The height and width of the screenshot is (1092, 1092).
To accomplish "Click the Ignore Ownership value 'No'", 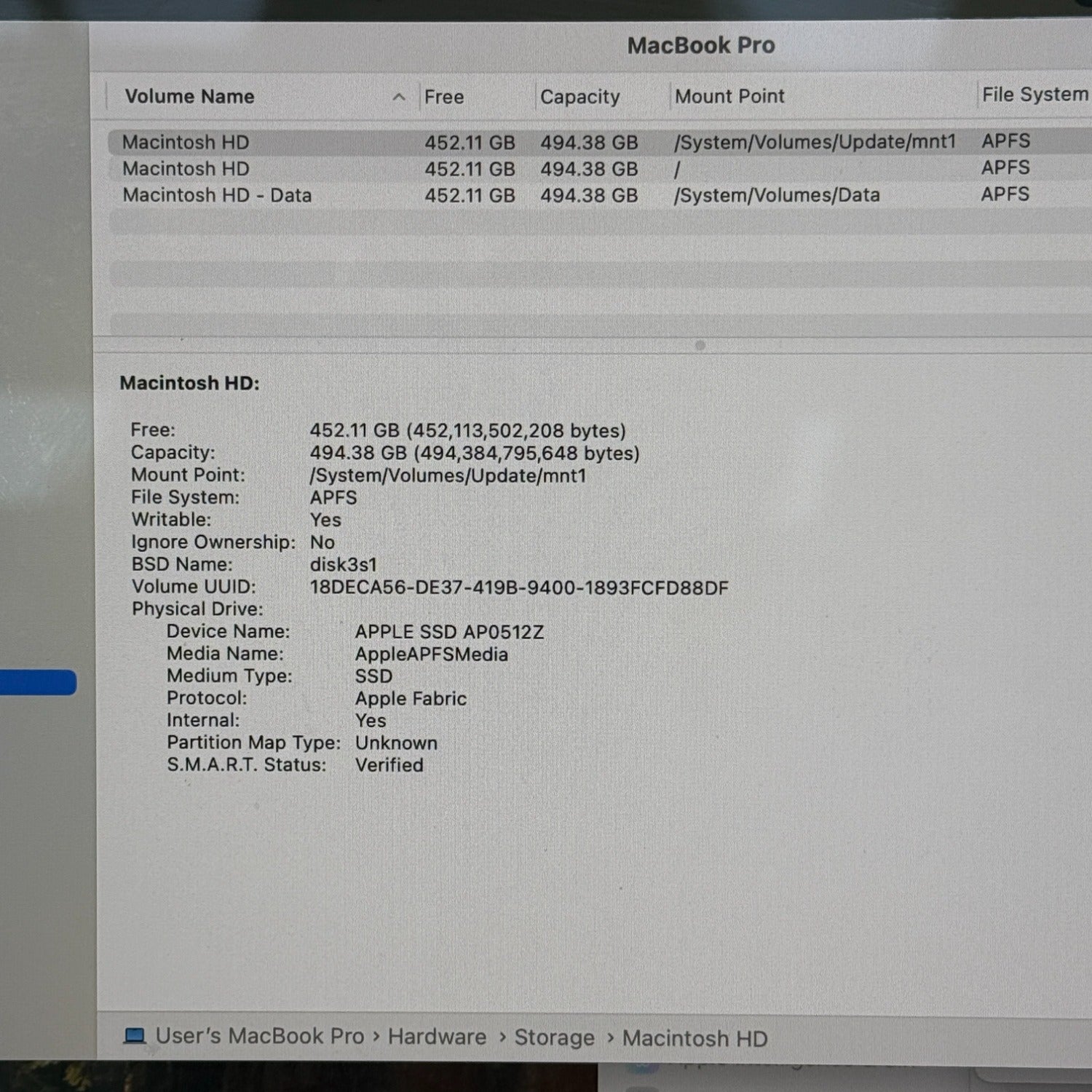I will (x=322, y=542).
